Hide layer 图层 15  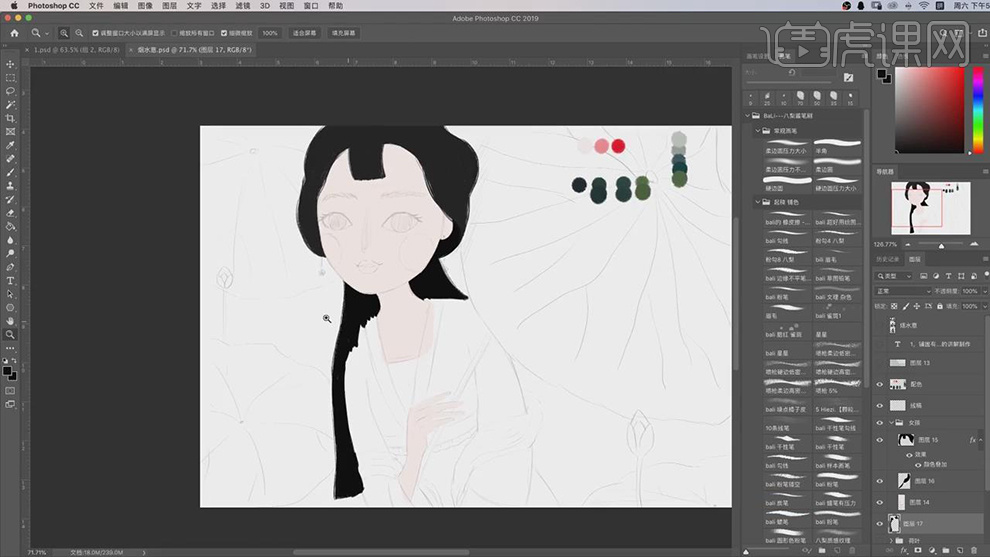pyautogui.click(x=880, y=440)
